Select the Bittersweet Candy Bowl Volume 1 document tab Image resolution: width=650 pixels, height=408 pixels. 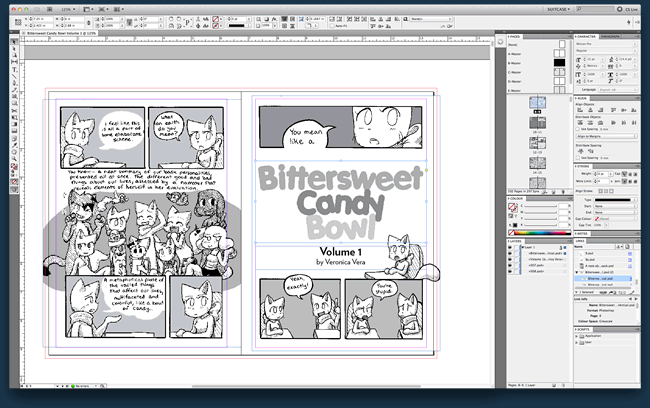[x=61, y=33]
